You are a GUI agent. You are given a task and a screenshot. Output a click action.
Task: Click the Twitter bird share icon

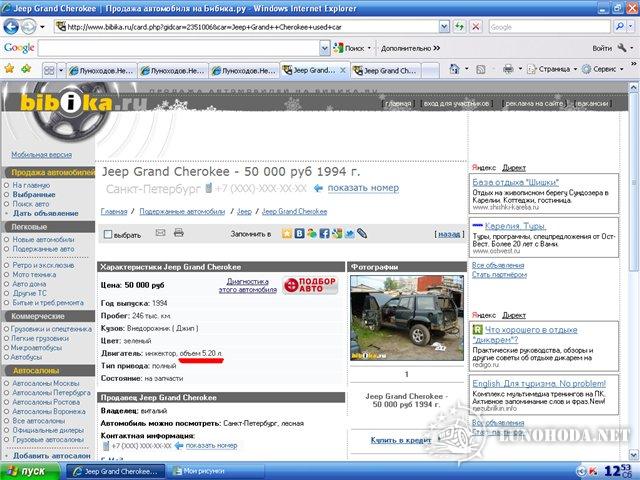click(349, 233)
